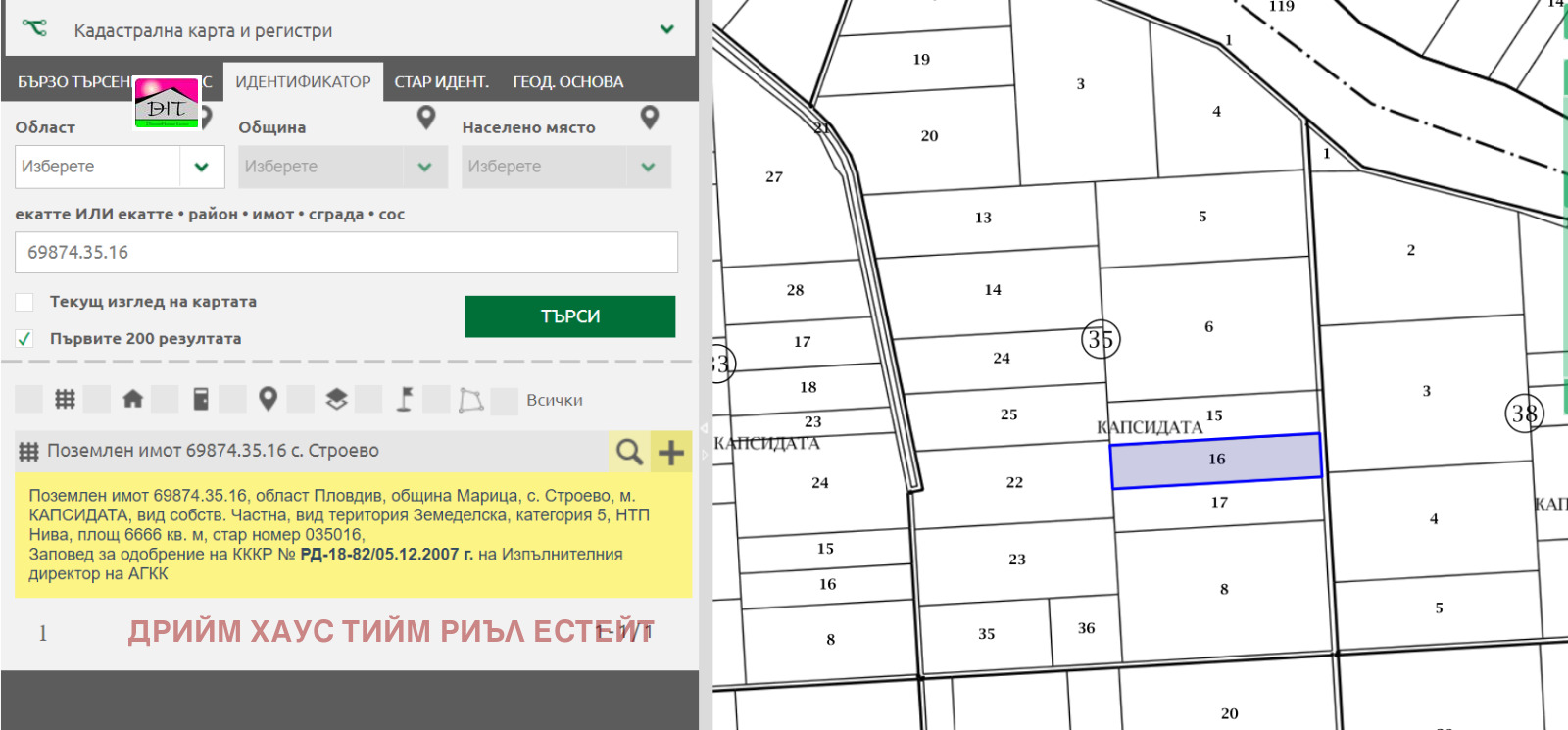The height and width of the screenshot is (730, 1568).
Task: Enable 'Текущ изглед на картата' checkbox
Action: coord(24,302)
